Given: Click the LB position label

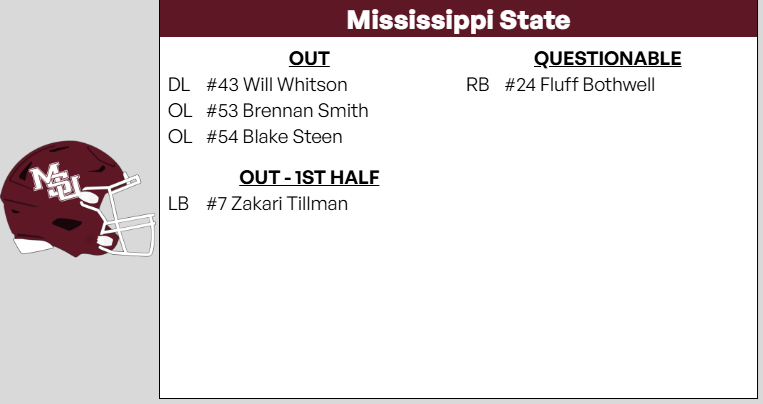Looking at the screenshot, I should [179, 204].
